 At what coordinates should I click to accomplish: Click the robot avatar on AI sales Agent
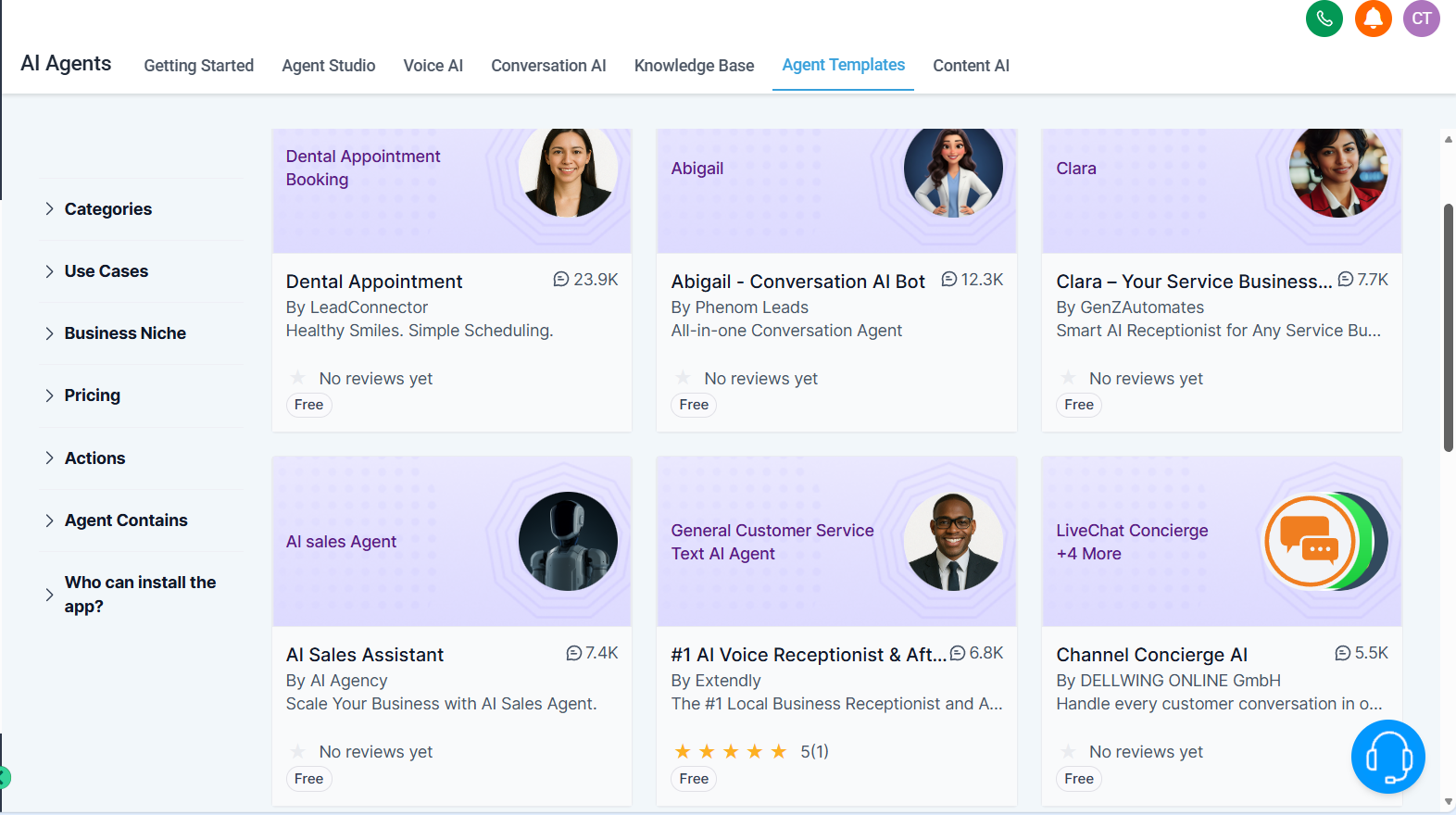point(568,541)
